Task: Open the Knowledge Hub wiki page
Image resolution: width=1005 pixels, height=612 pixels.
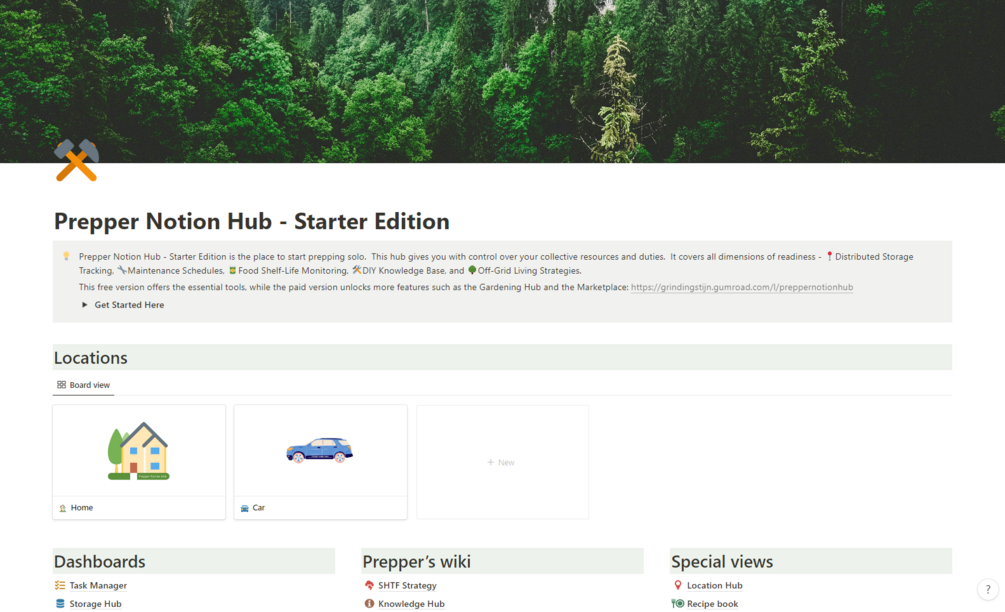Action: pos(410,604)
